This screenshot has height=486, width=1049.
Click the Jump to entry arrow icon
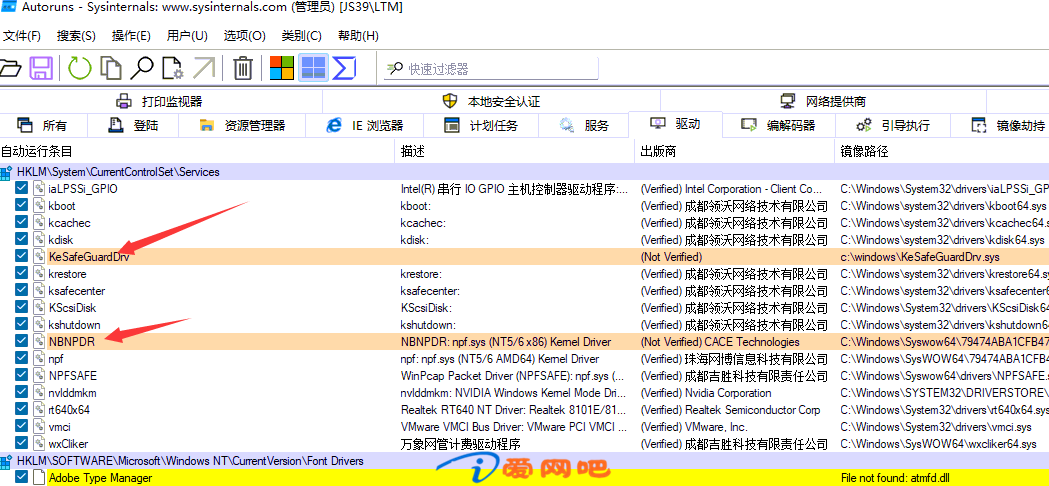coord(205,68)
